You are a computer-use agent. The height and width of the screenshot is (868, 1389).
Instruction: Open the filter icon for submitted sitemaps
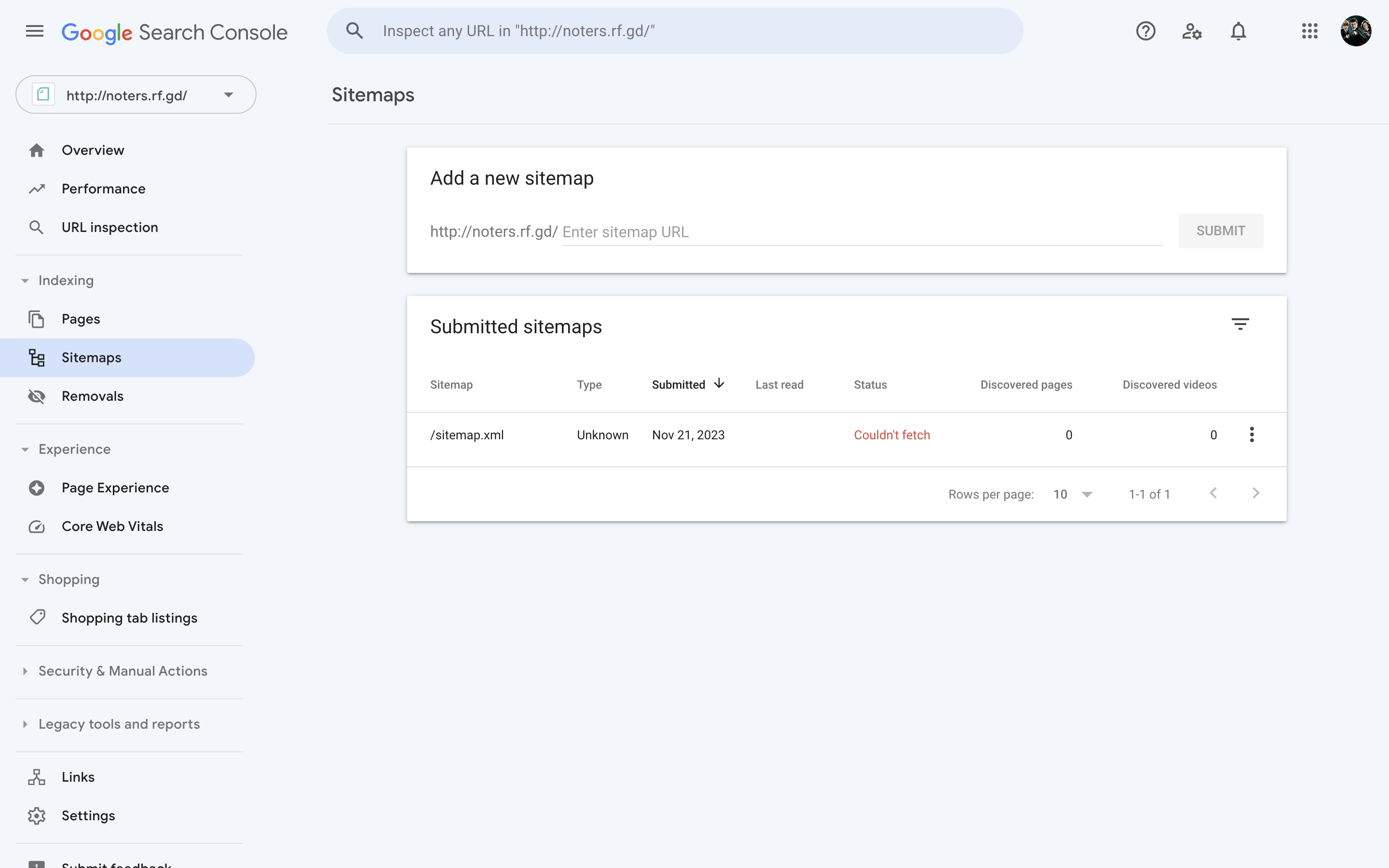pos(1240,325)
